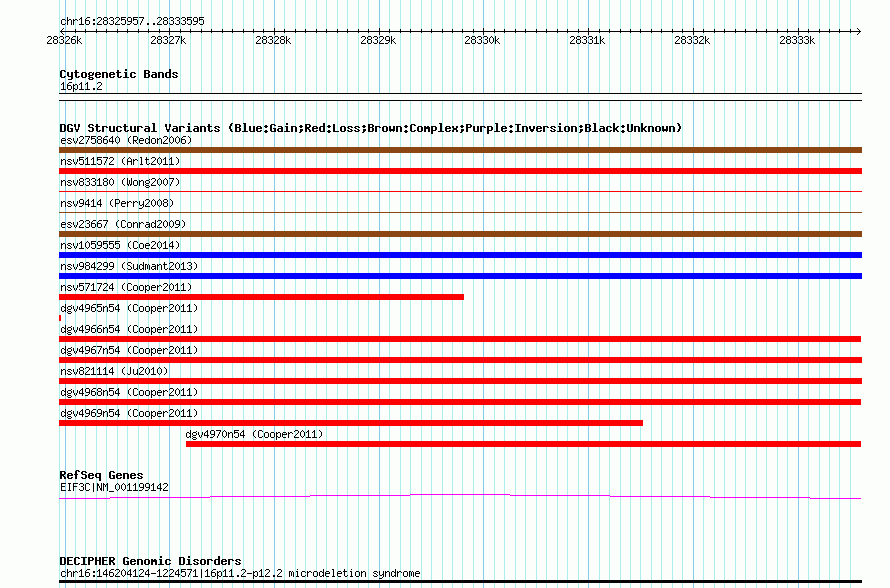Click the 28329k ruler tick label

coord(378,40)
